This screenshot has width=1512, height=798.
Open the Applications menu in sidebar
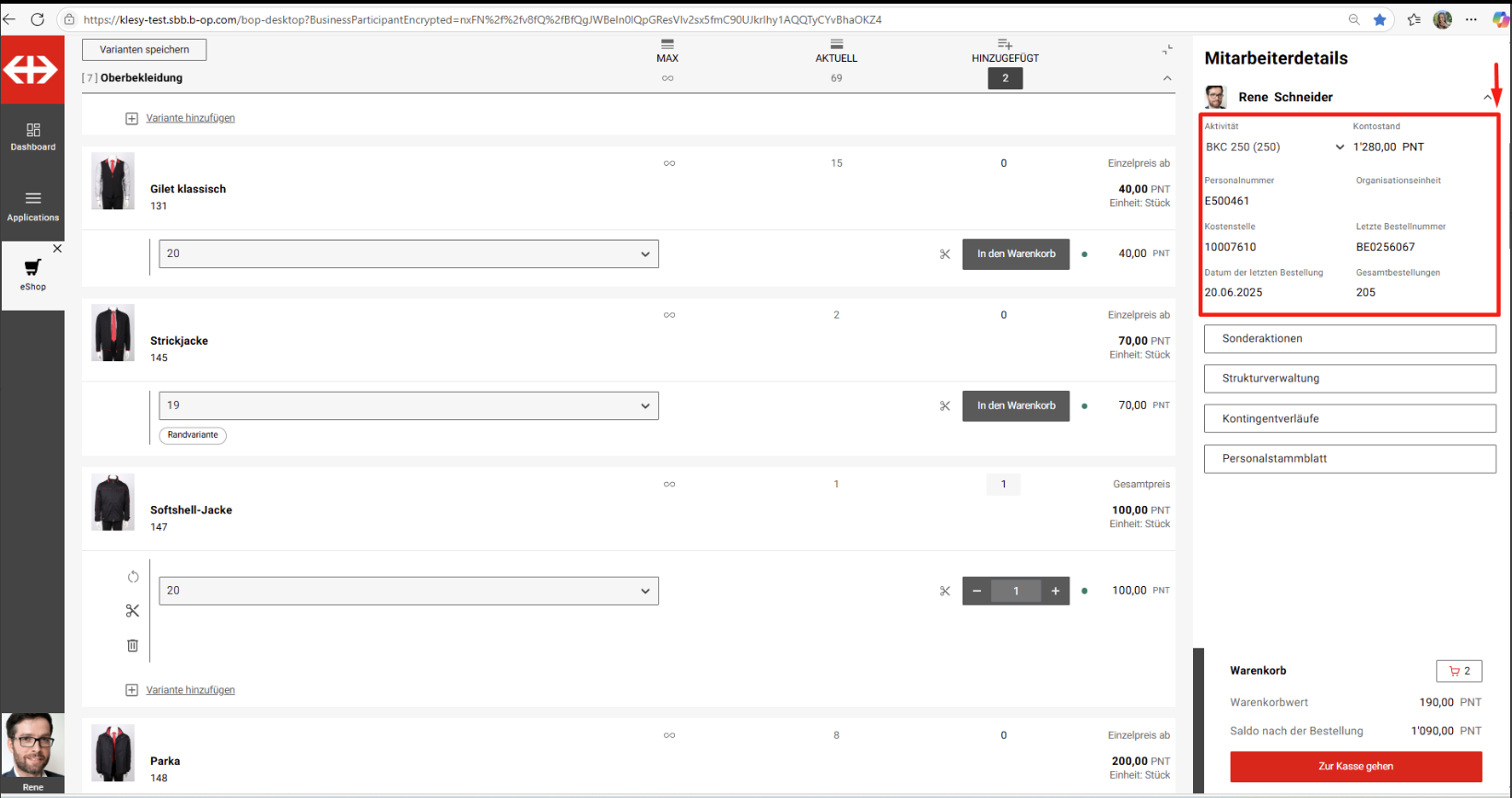[33, 205]
